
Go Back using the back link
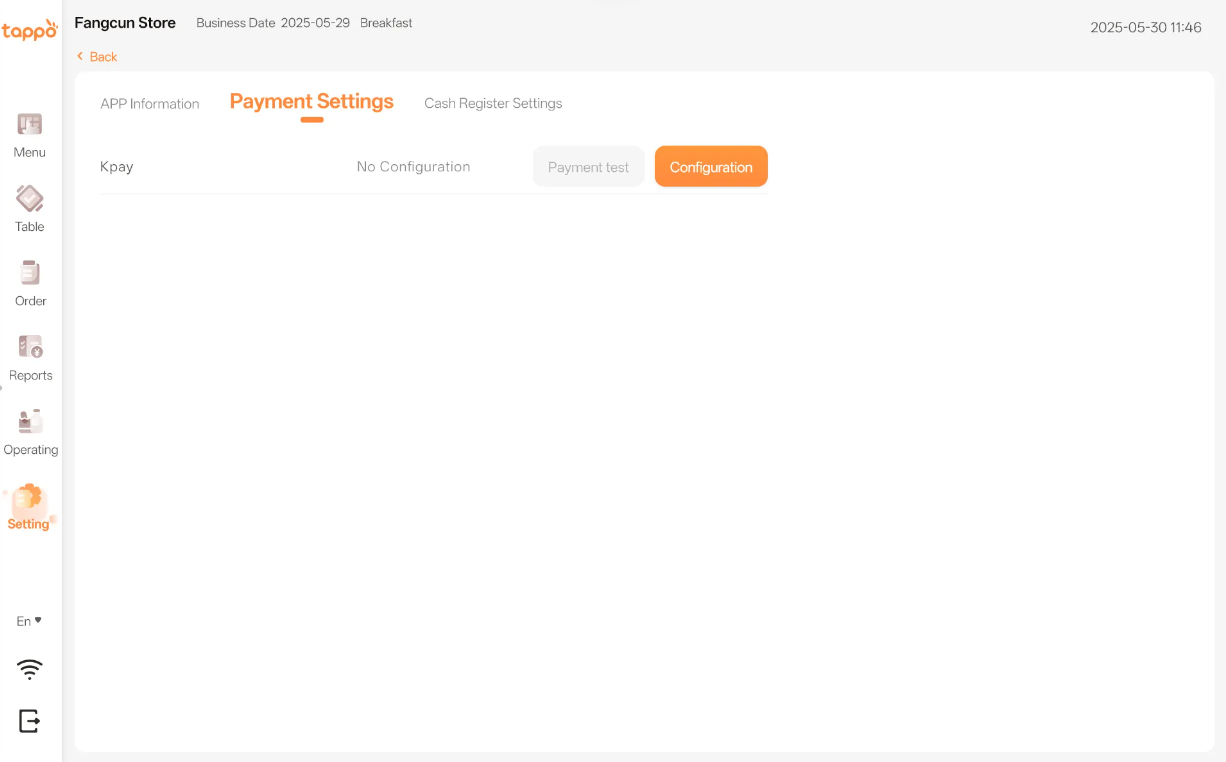[x=97, y=57]
